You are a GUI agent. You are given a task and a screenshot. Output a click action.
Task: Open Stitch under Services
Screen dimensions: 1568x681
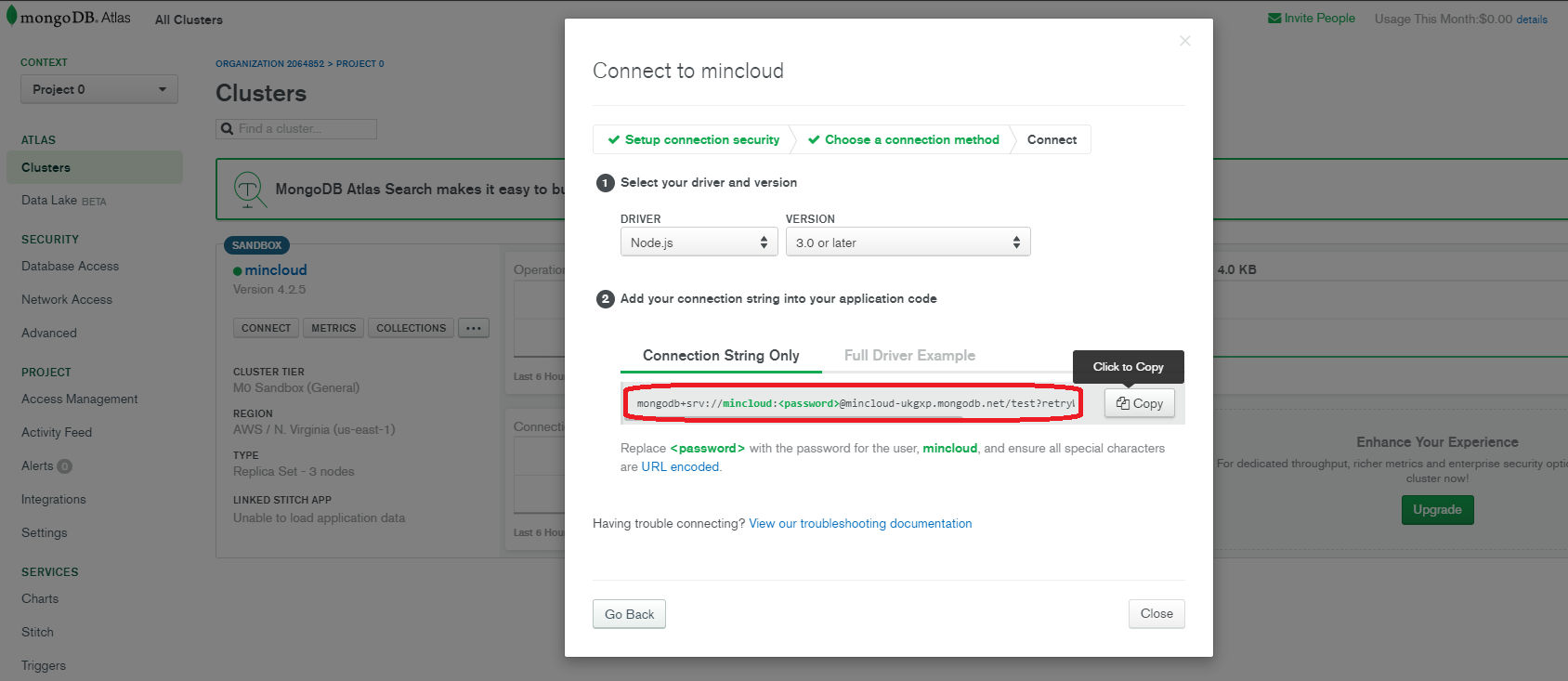click(38, 633)
